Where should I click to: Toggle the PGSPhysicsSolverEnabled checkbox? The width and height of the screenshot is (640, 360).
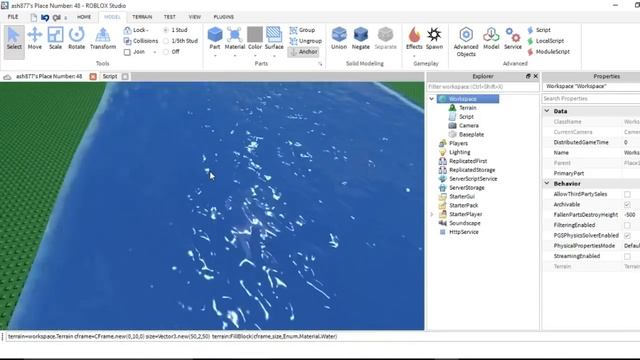(627, 236)
